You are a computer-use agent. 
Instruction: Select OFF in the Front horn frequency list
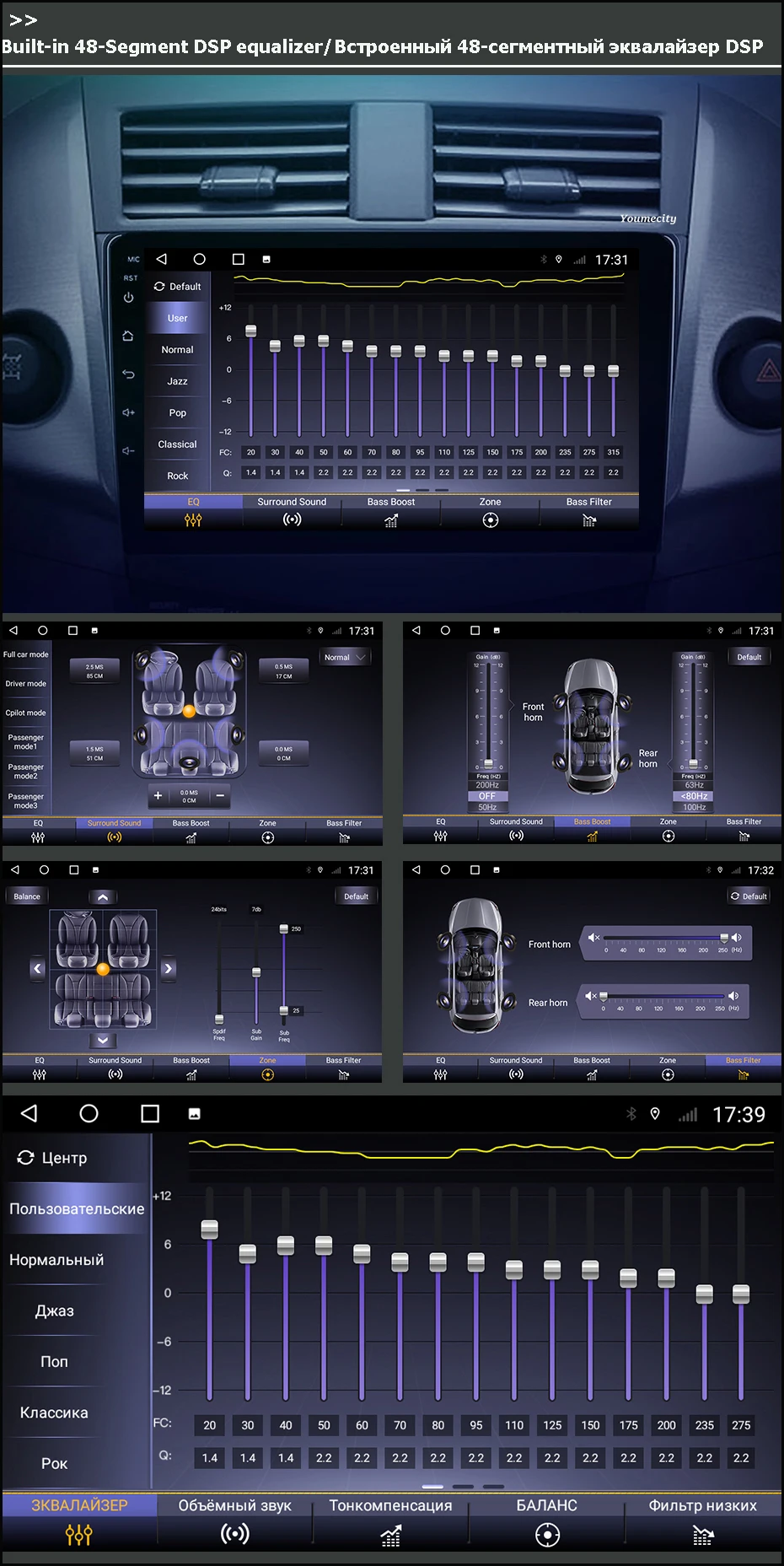[487, 796]
